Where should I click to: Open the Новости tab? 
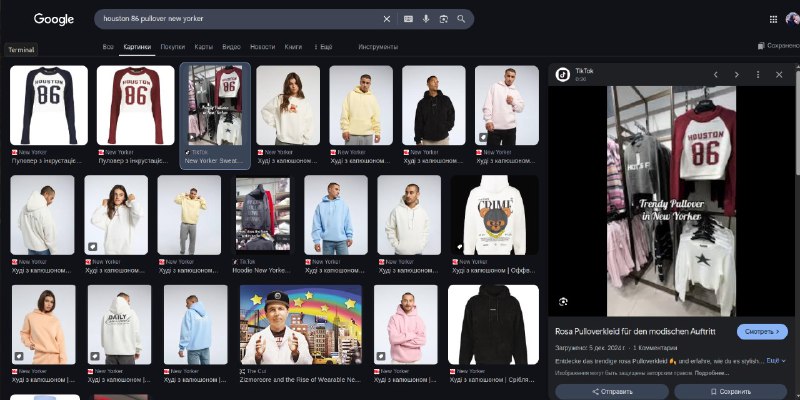coord(262,46)
